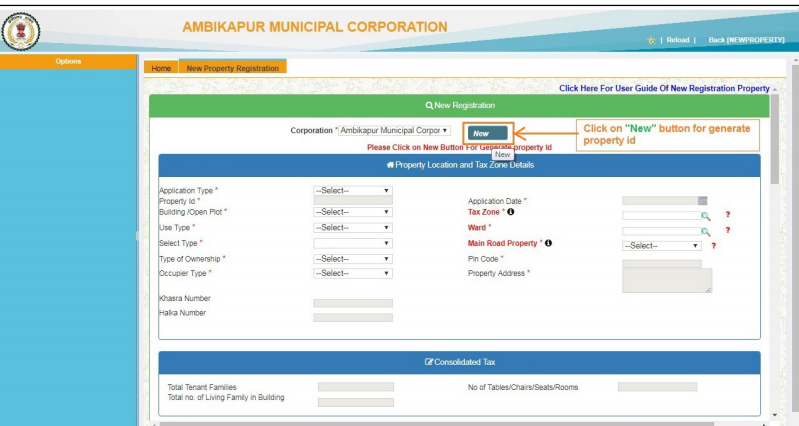Click the Tax Zone input field
This screenshot has height=426, width=799.
click(x=661, y=216)
